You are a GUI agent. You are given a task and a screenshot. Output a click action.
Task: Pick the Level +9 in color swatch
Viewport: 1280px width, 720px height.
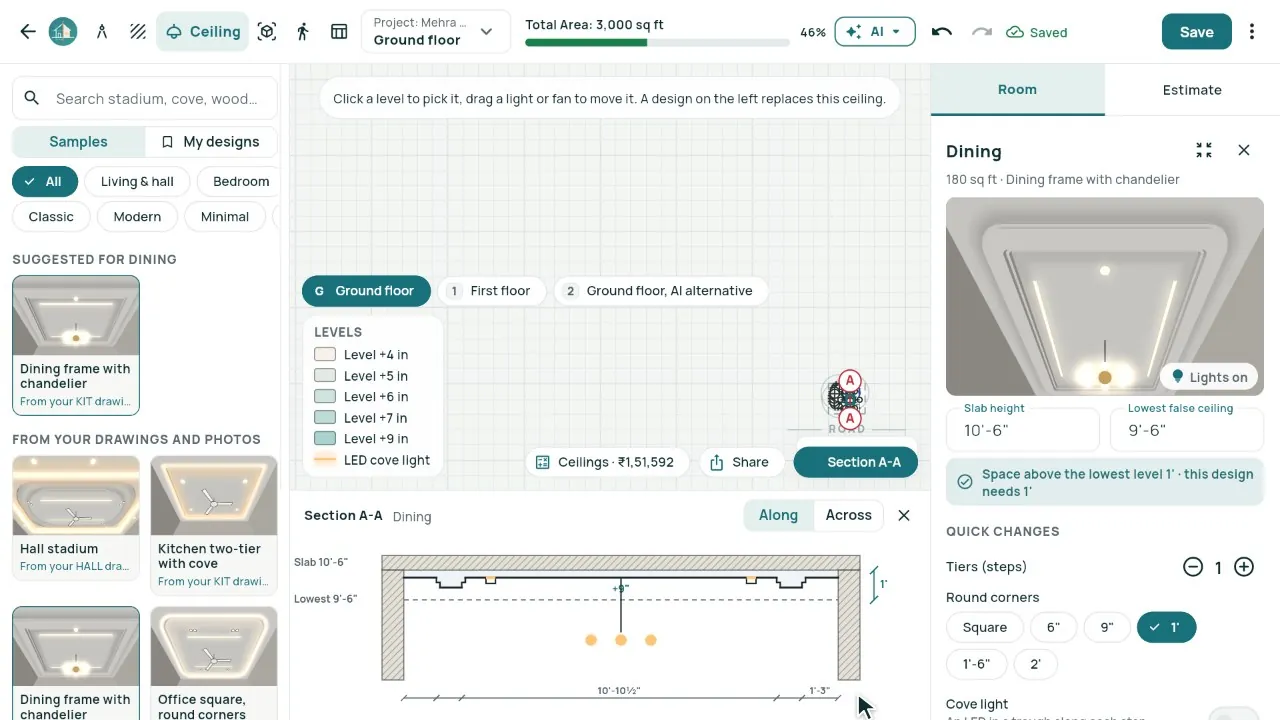point(325,439)
